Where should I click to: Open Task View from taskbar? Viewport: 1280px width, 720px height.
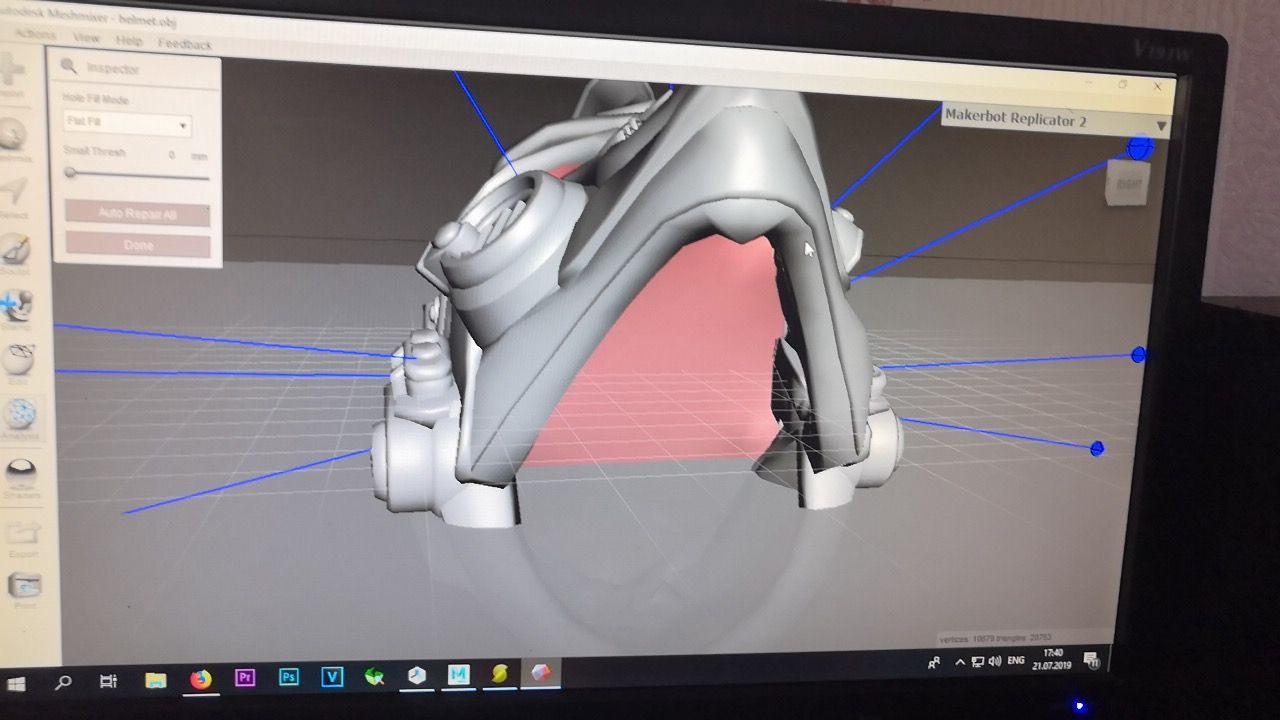click(x=108, y=682)
